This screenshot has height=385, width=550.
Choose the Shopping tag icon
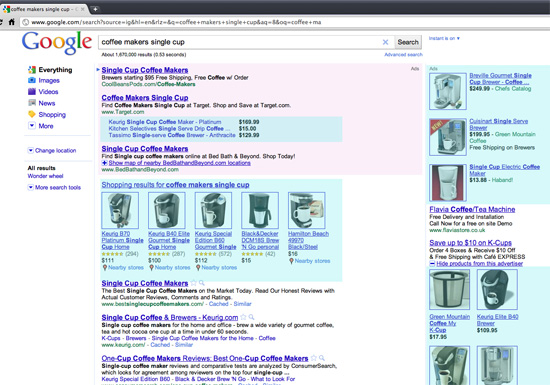click(x=32, y=114)
